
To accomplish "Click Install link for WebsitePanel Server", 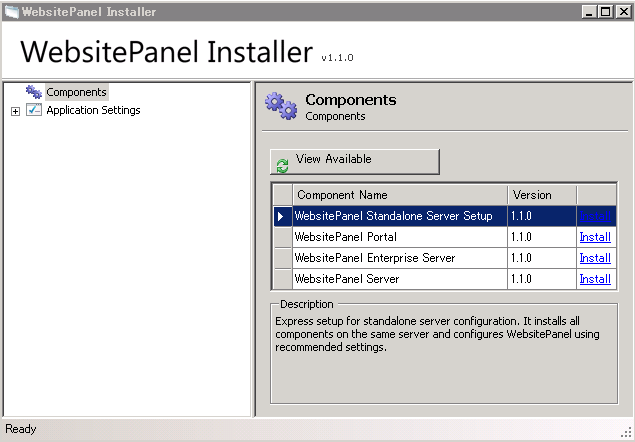I will (595, 279).
